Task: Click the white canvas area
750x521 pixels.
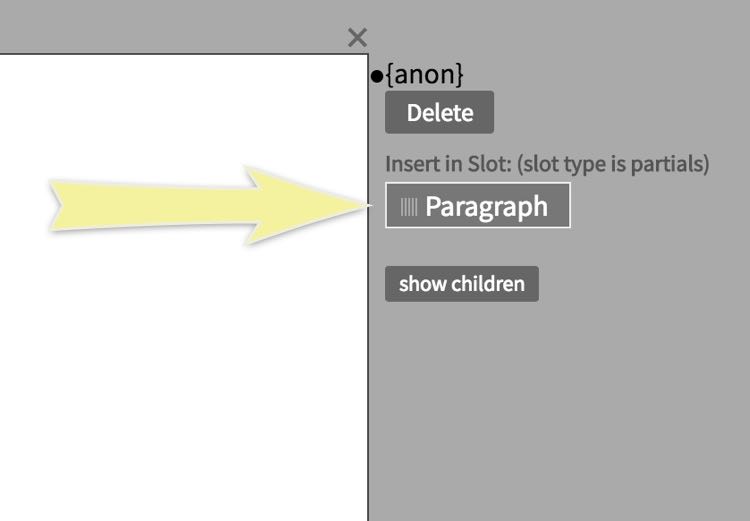Action: click(180, 380)
